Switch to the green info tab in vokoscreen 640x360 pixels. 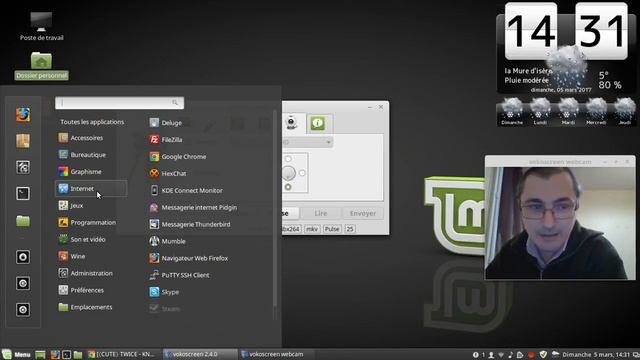coord(318,123)
